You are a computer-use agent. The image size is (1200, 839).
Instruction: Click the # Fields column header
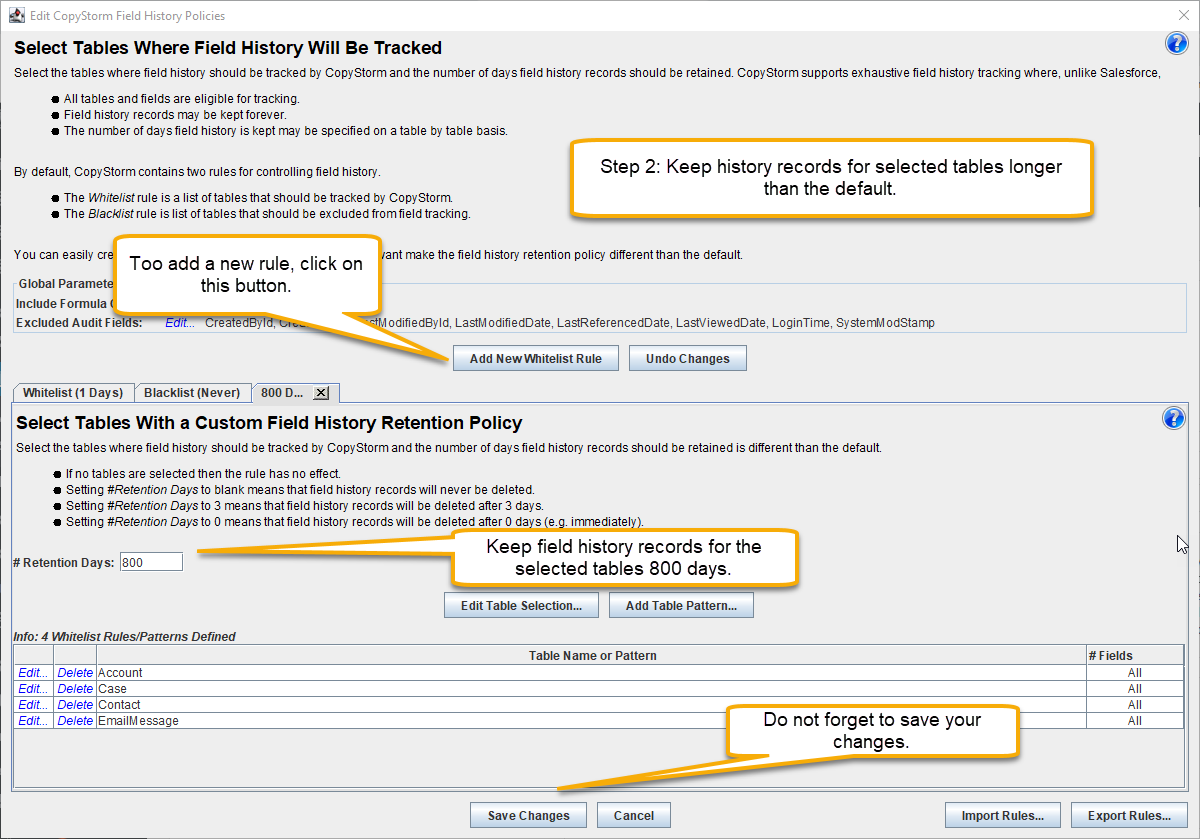click(x=1135, y=655)
